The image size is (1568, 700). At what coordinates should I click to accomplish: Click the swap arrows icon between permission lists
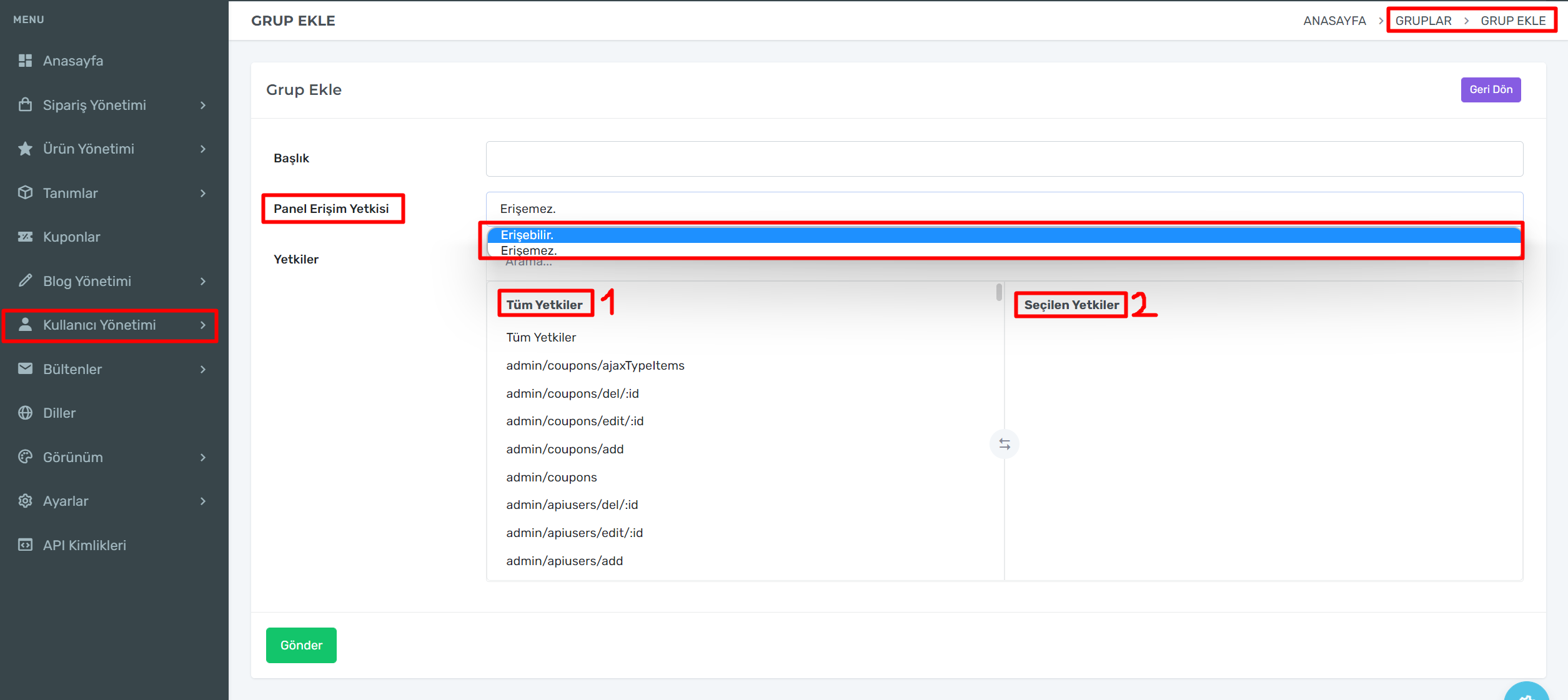click(1004, 444)
